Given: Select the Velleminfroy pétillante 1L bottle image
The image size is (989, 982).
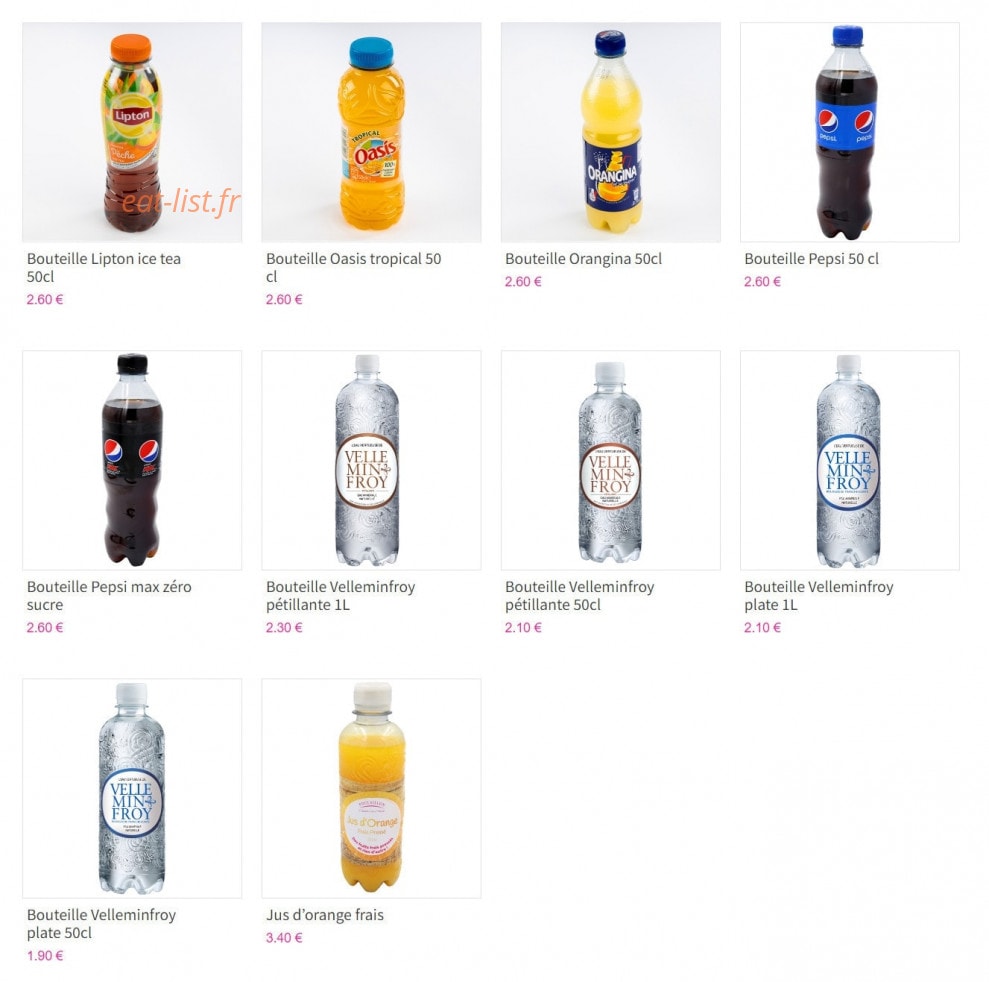Looking at the screenshot, I should pos(371,460).
